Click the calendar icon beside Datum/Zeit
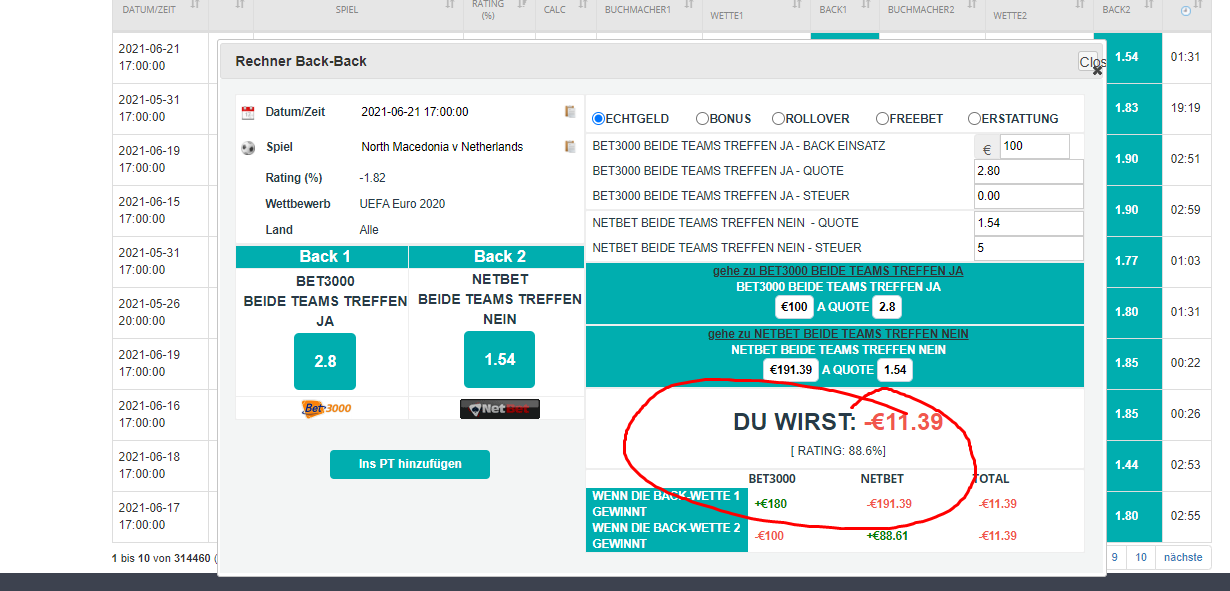 click(248, 113)
